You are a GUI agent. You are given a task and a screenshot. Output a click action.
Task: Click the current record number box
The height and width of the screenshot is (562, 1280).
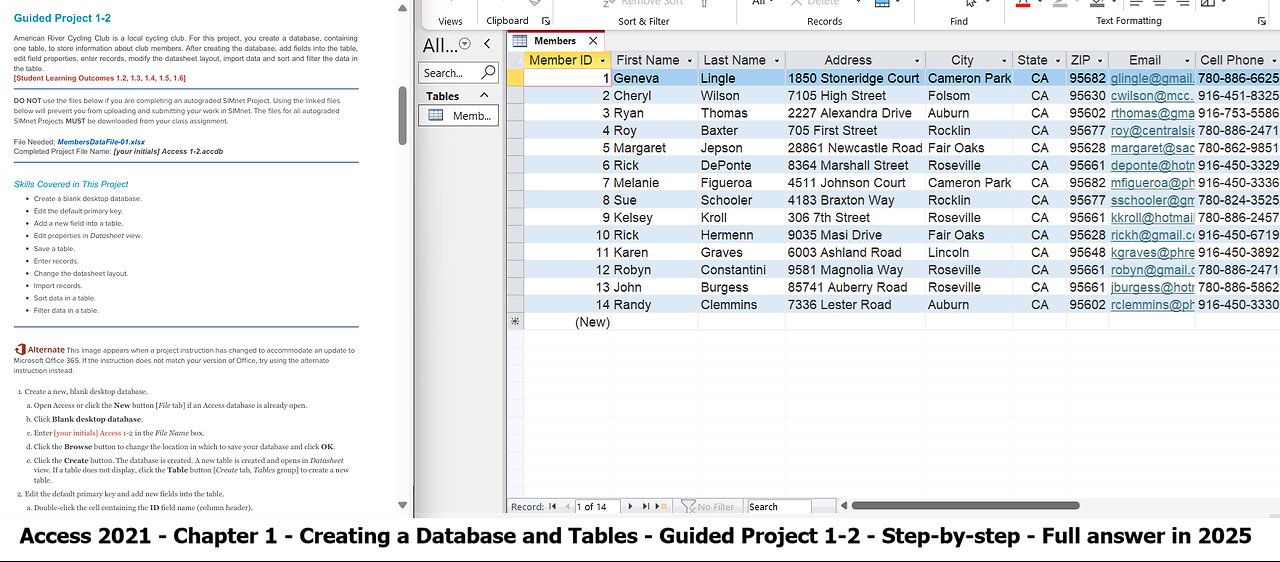click(600, 507)
